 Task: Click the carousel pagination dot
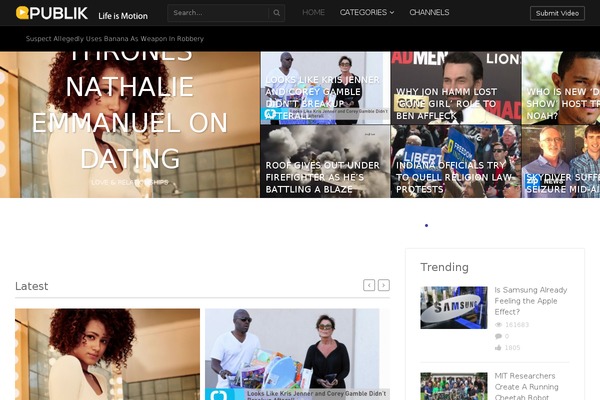(x=426, y=225)
